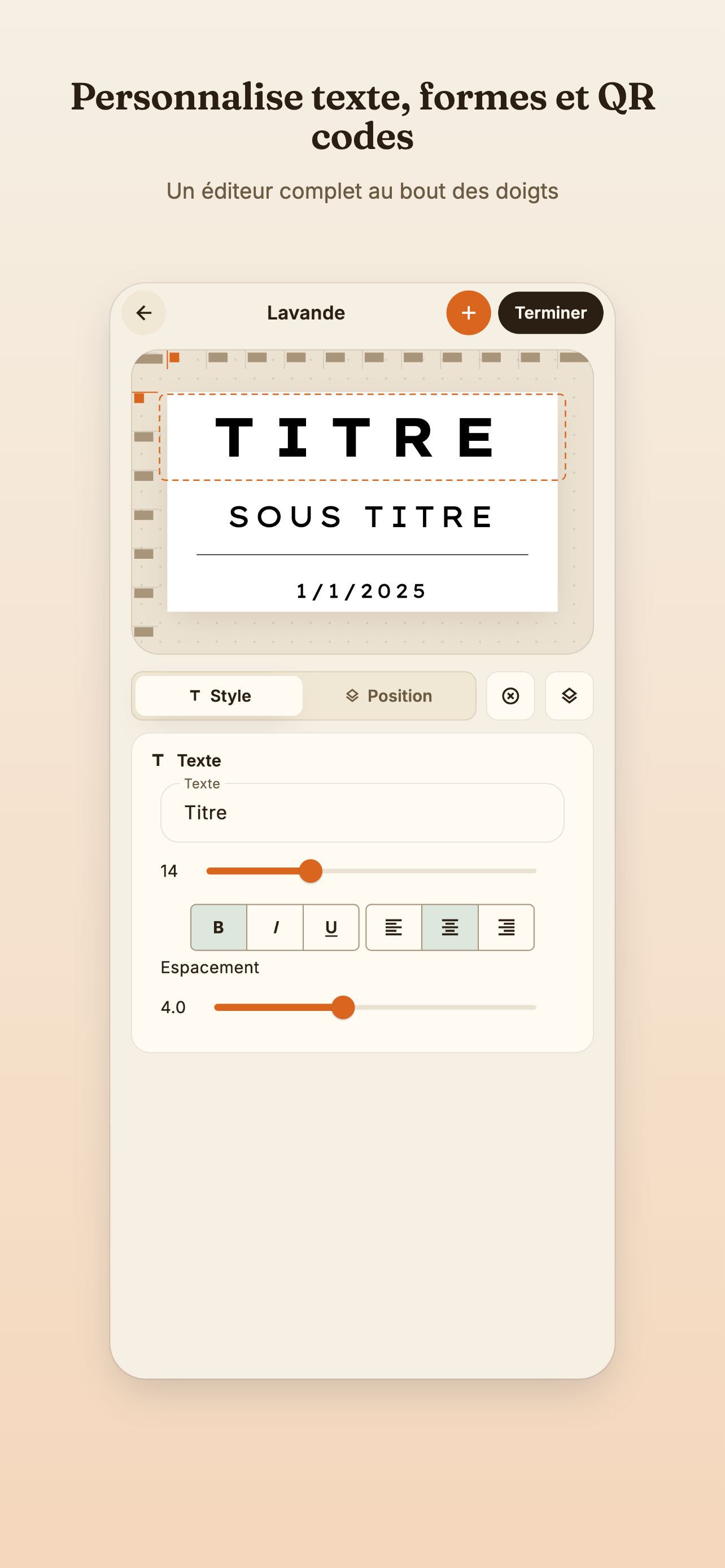Toggle italic formatting
Viewport: 725px width, 1568px height.
(x=275, y=927)
